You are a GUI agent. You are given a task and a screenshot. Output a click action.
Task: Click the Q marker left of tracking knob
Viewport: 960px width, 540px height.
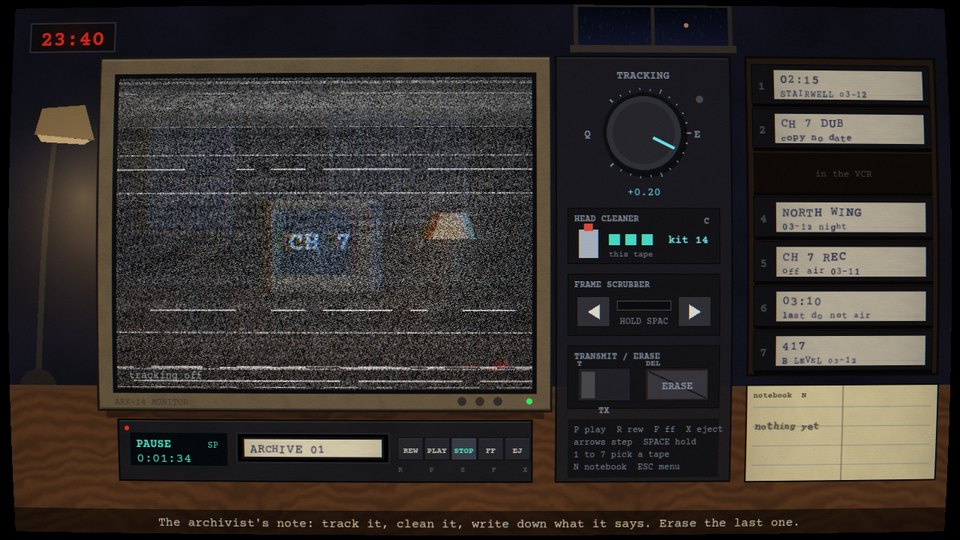tap(587, 134)
